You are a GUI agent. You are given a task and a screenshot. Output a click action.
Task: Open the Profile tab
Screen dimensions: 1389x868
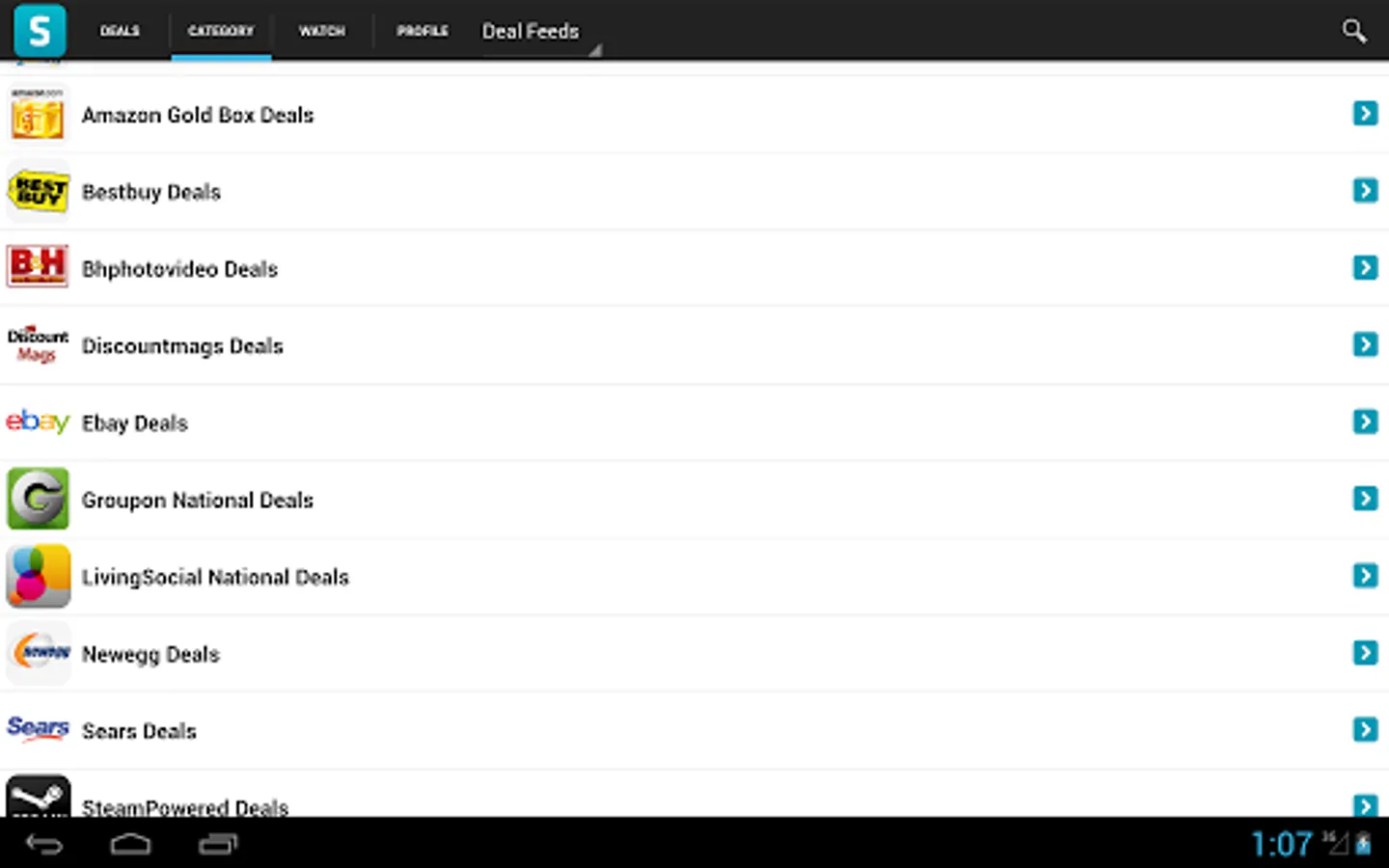[422, 31]
